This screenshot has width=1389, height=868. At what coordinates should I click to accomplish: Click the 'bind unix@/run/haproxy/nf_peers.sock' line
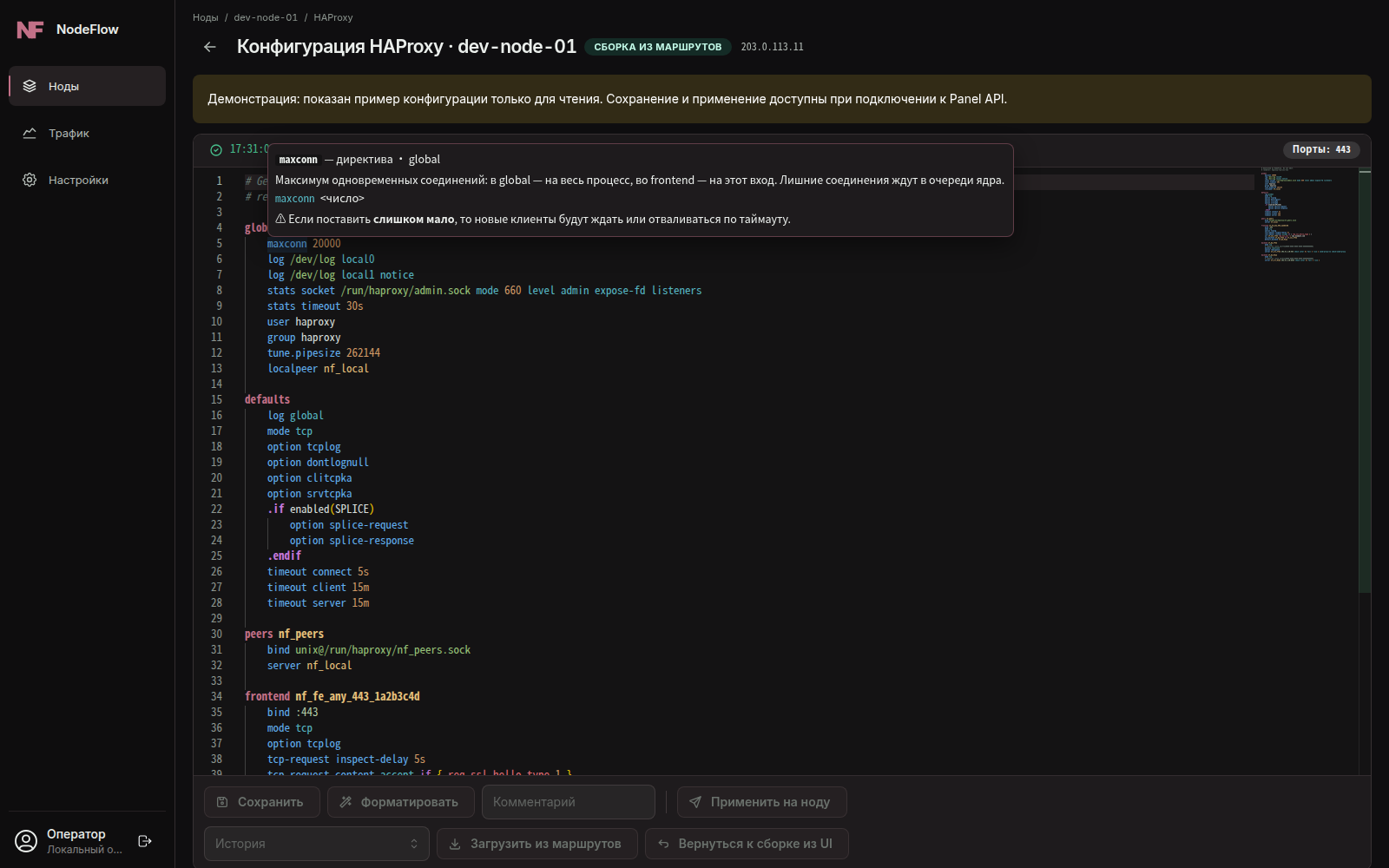pyautogui.click(x=369, y=650)
